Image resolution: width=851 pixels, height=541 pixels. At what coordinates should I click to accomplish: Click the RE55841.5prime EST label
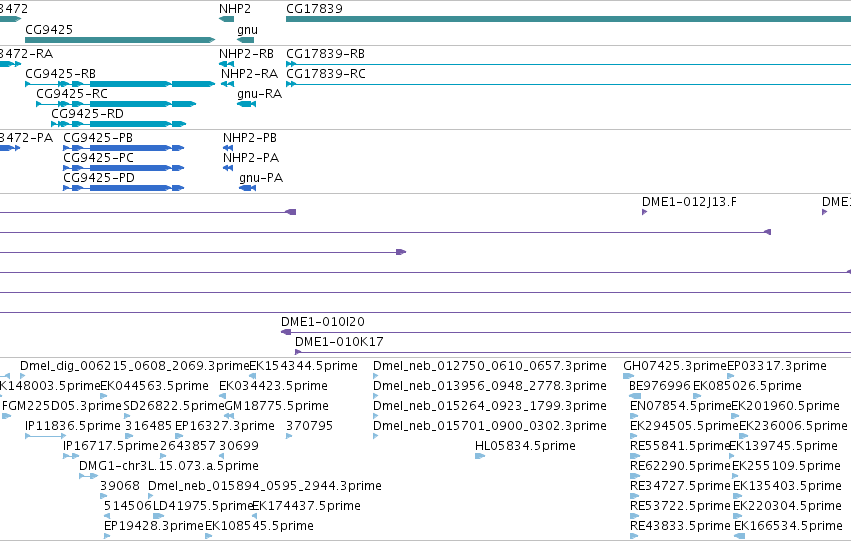[680, 446]
